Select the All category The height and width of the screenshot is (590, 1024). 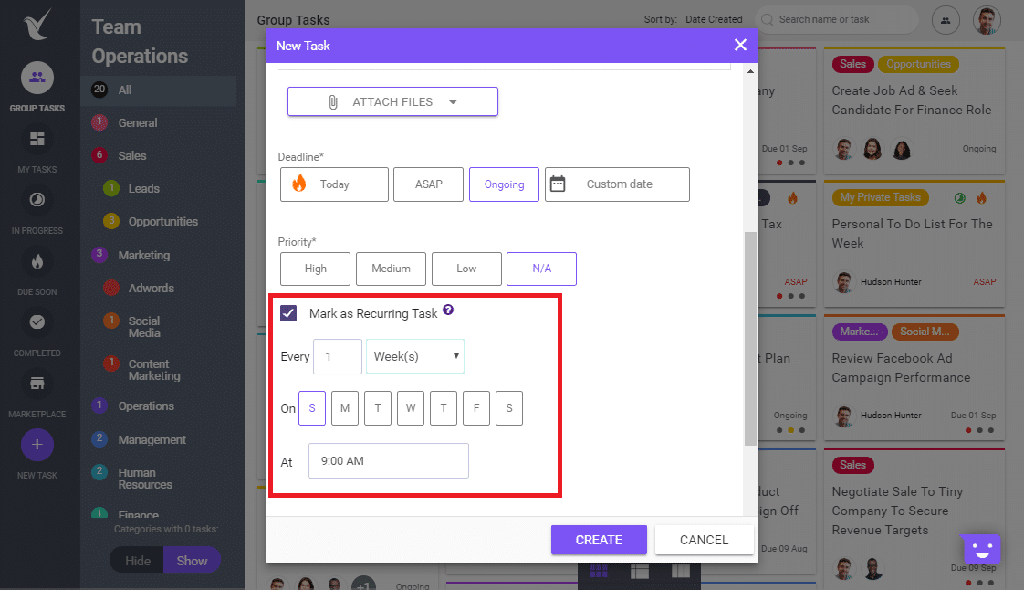pyautogui.click(x=159, y=90)
